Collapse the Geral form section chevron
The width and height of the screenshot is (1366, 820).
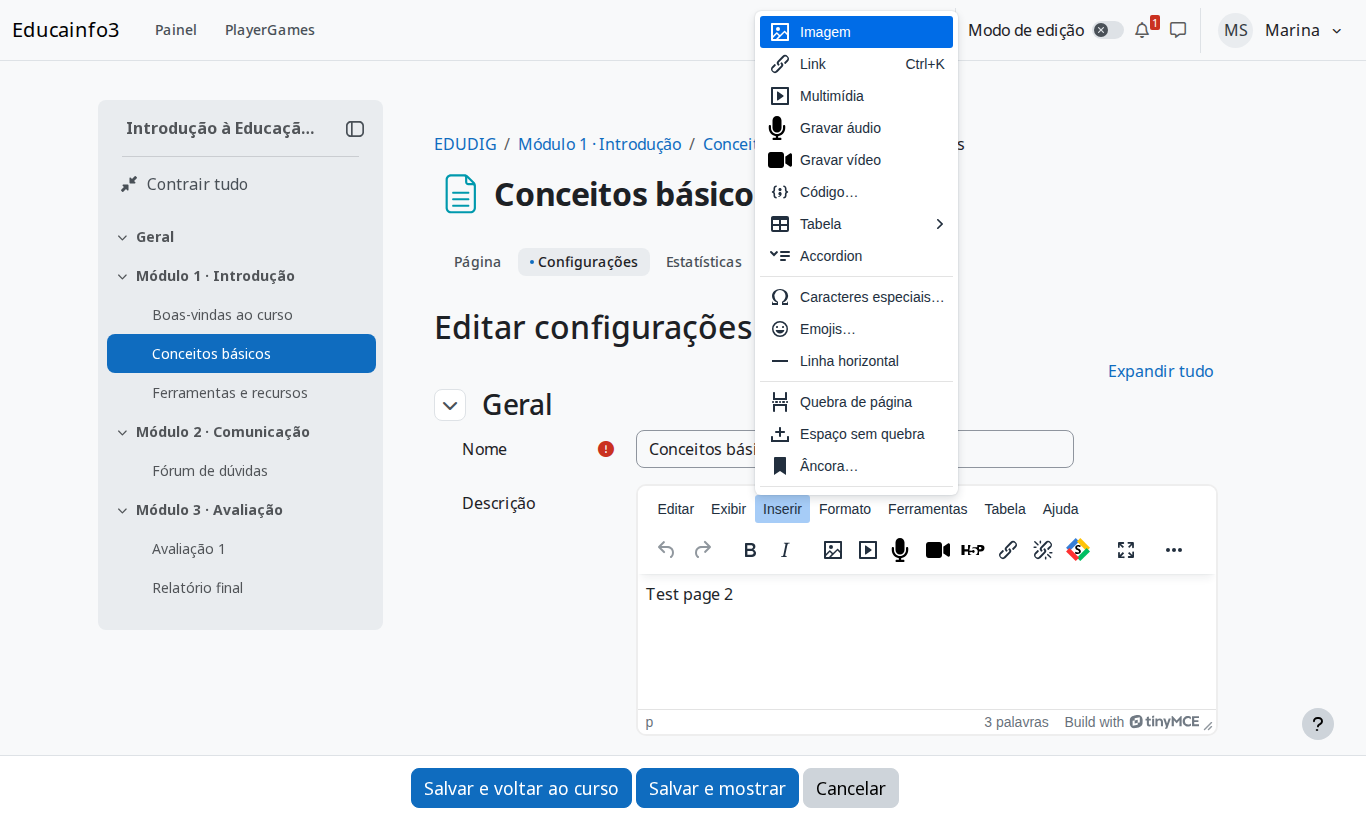coord(450,405)
